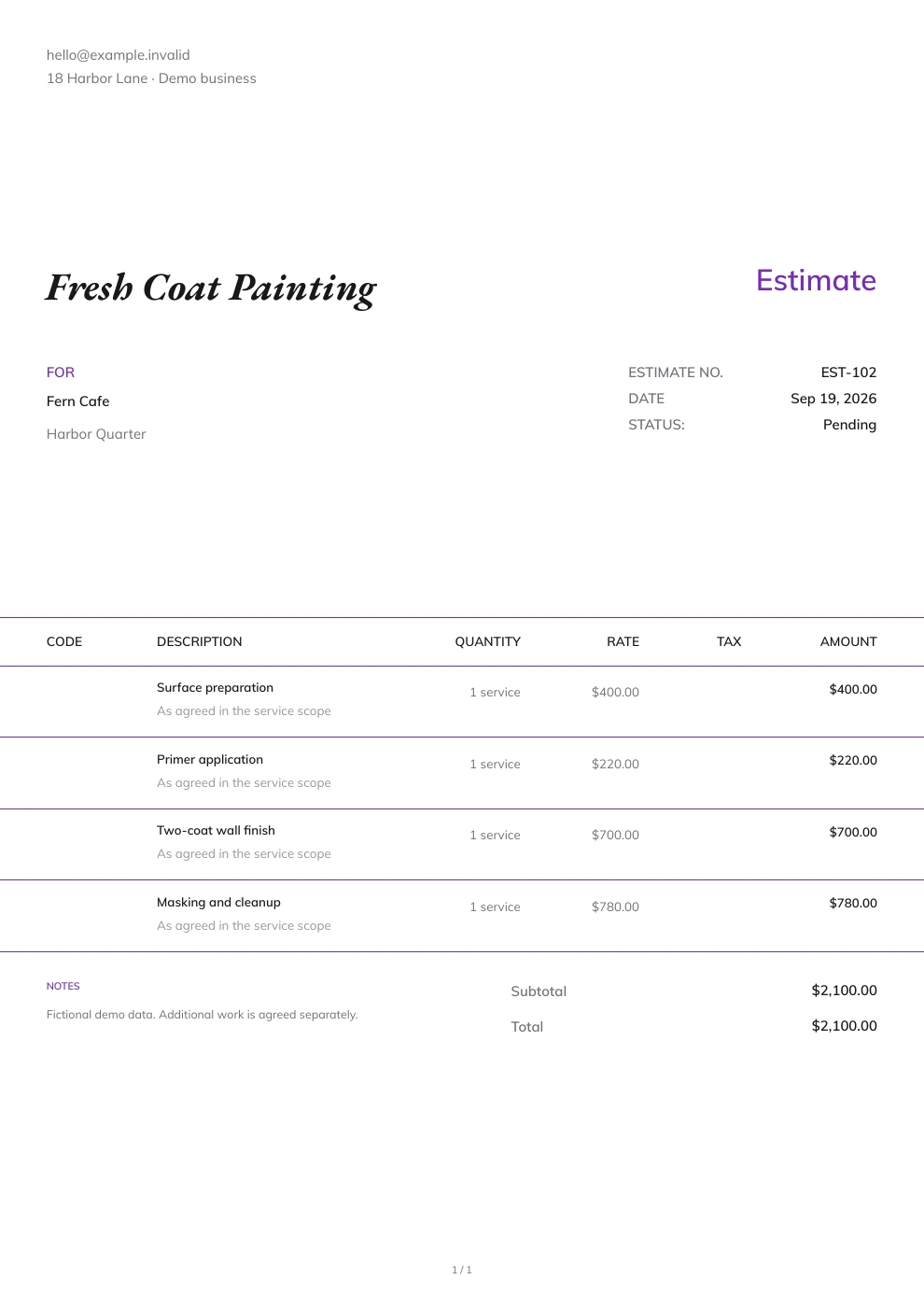Screen dimensions: 924x1307
Task: Click the $220.00 amount value
Action: pos(853,760)
